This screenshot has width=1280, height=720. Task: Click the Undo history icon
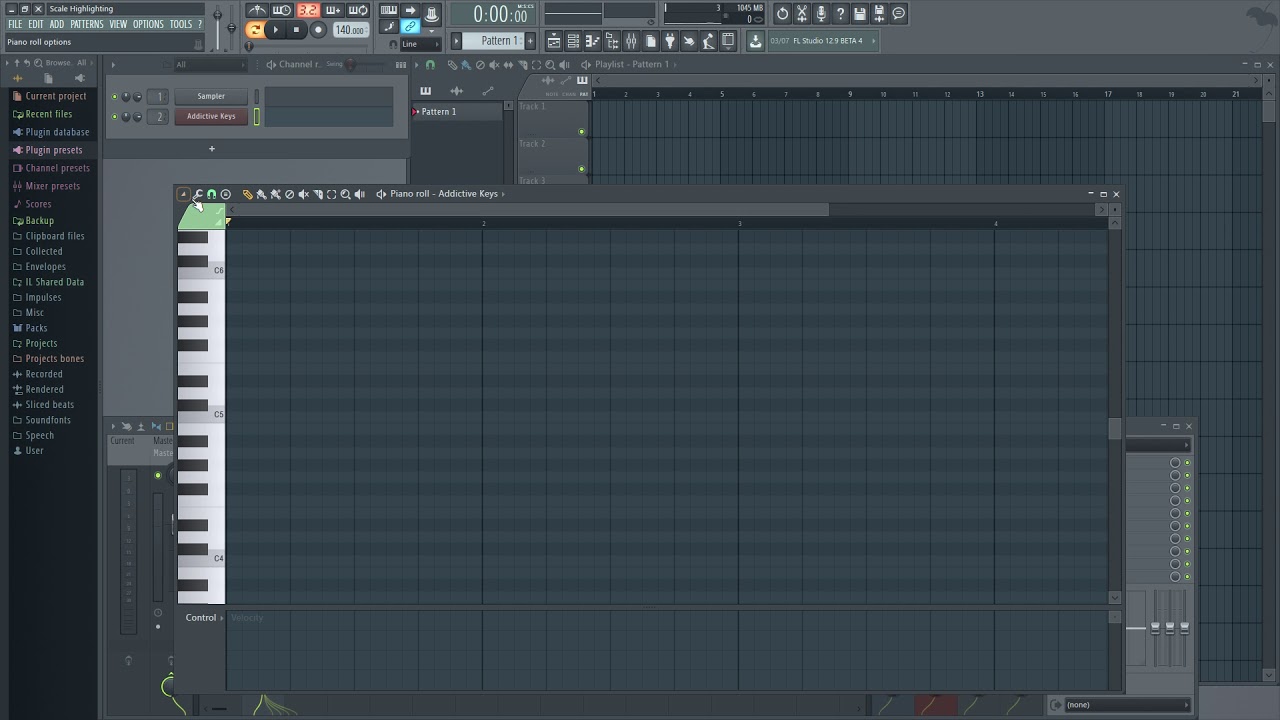coord(783,13)
